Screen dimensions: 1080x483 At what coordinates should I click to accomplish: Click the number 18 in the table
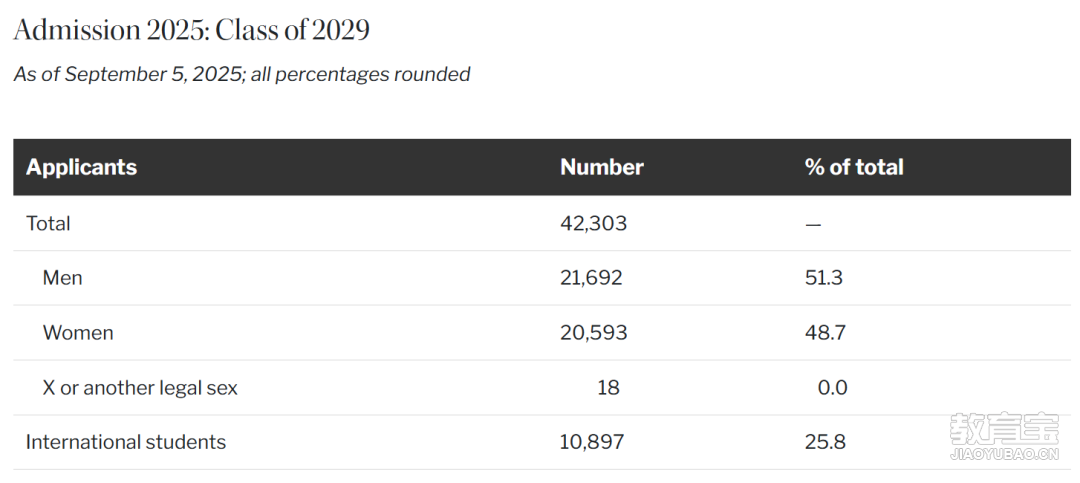(x=608, y=388)
